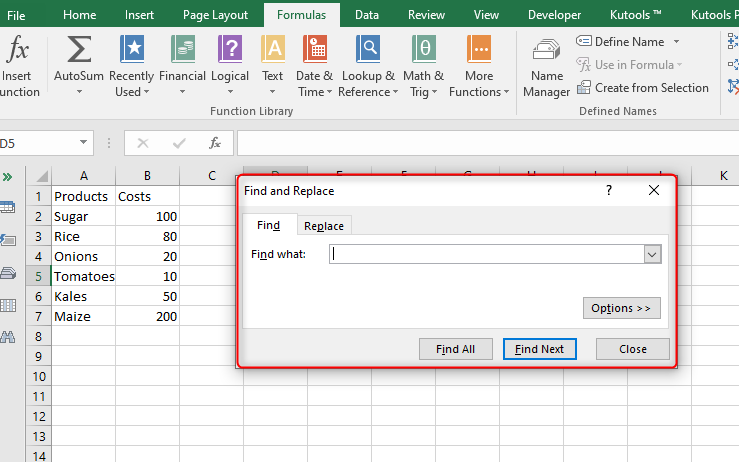The width and height of the screenshot is (739, 462).
Task: Open Recently Used functions star icon
Action: tap(132, 49)
